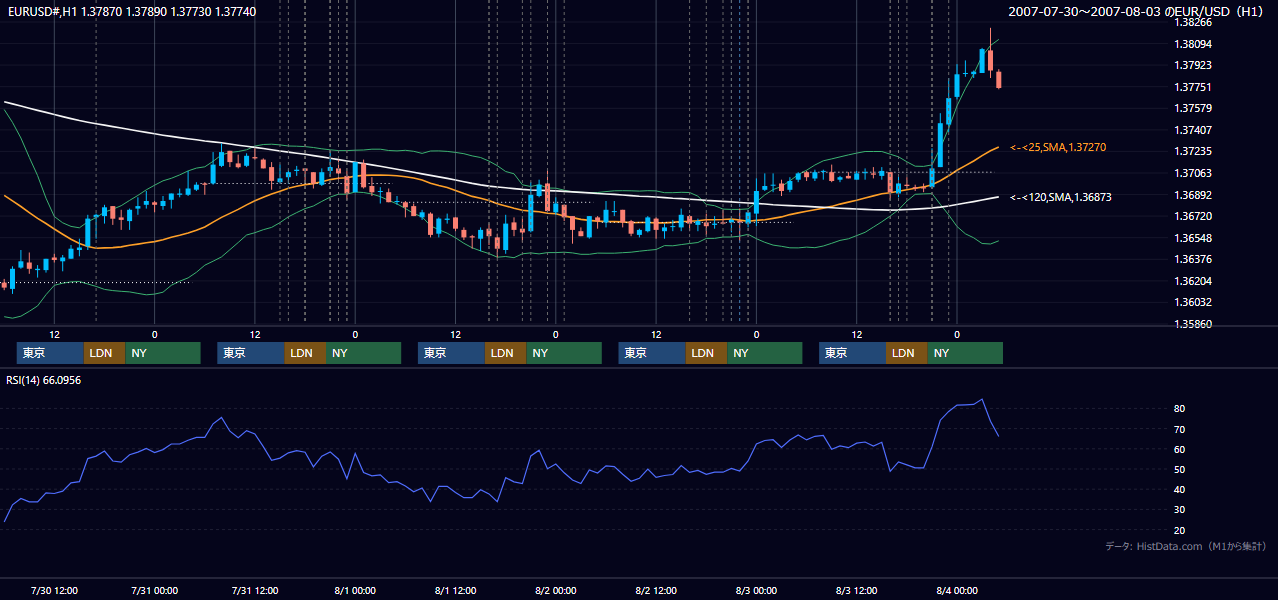The image size is (1278, 600).
Task: Click the 8/2 12:00 time label
Action: 656,590
